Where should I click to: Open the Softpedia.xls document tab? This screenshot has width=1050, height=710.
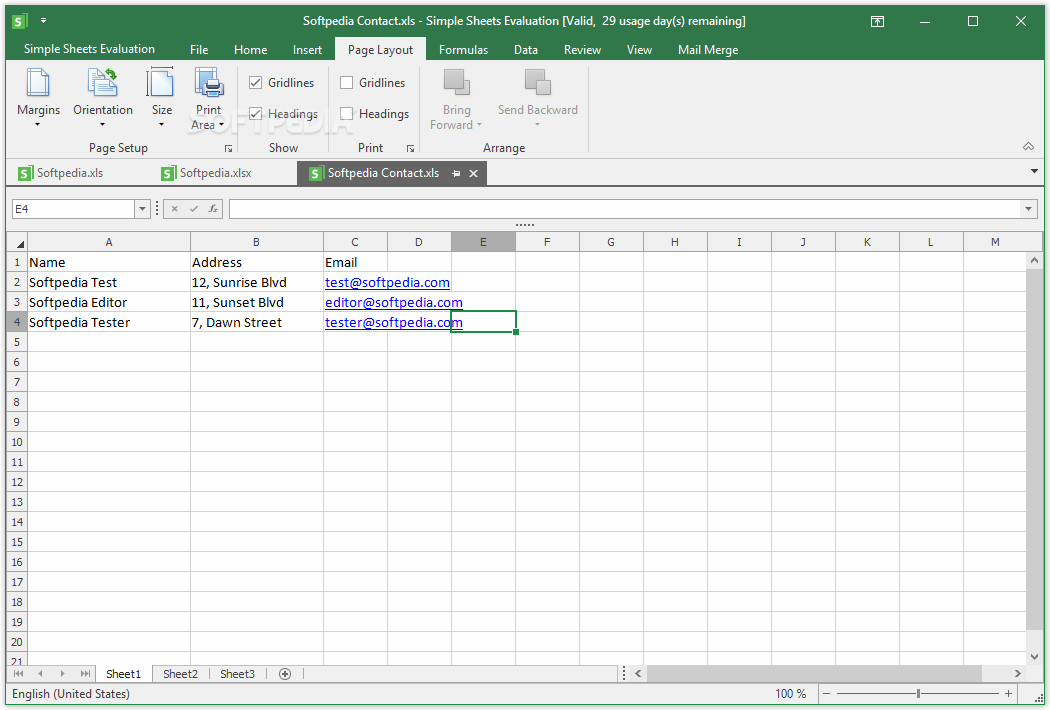(62, 173)
